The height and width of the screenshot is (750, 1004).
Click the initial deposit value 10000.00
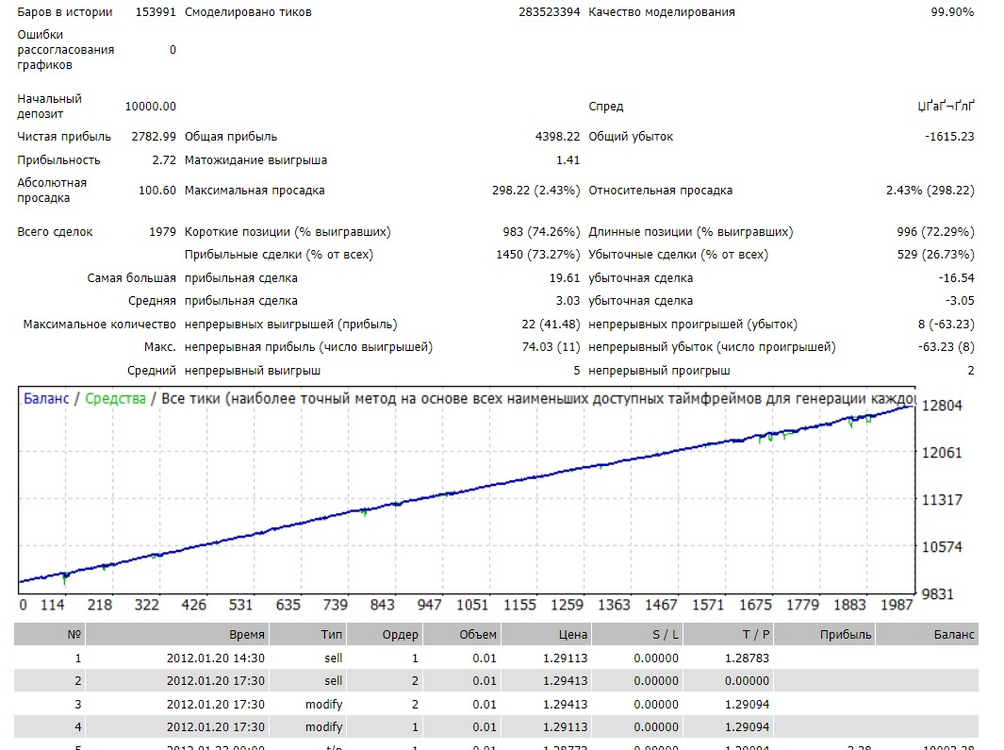pyautogui.click(x=150, y=106)
